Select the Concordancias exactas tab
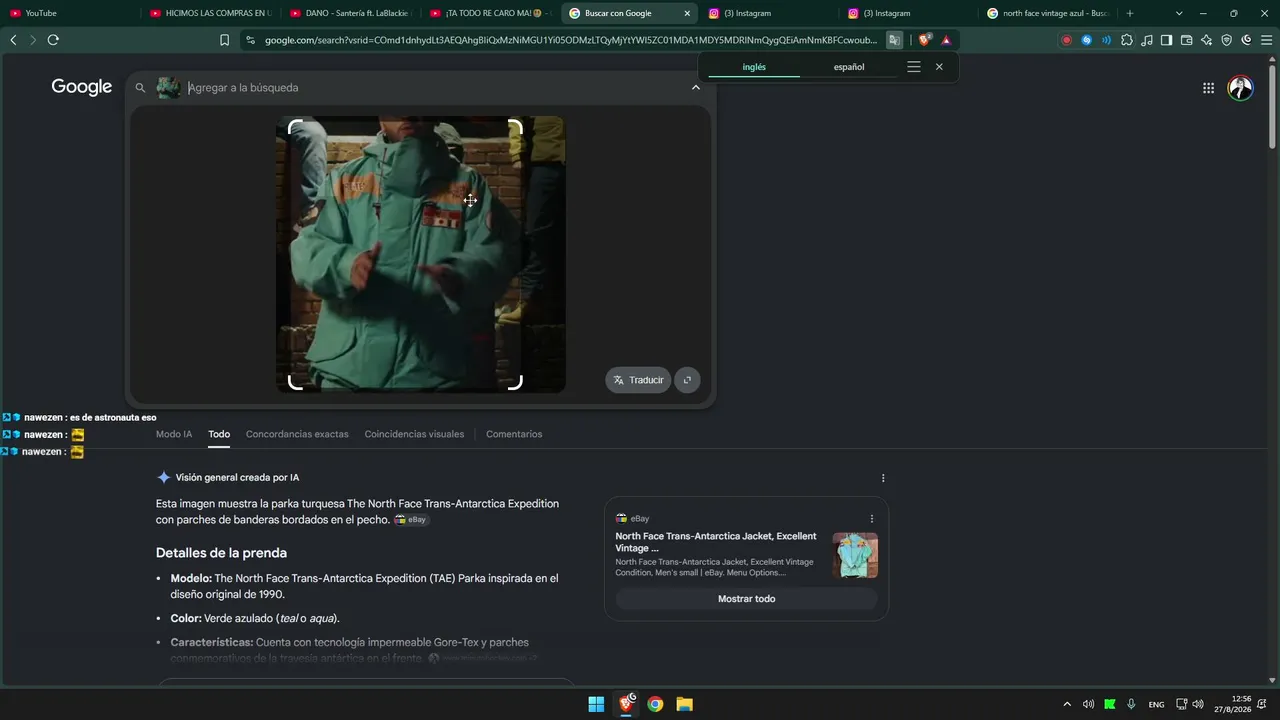Viewport: 1280px width, 720px height. point(297,434)
